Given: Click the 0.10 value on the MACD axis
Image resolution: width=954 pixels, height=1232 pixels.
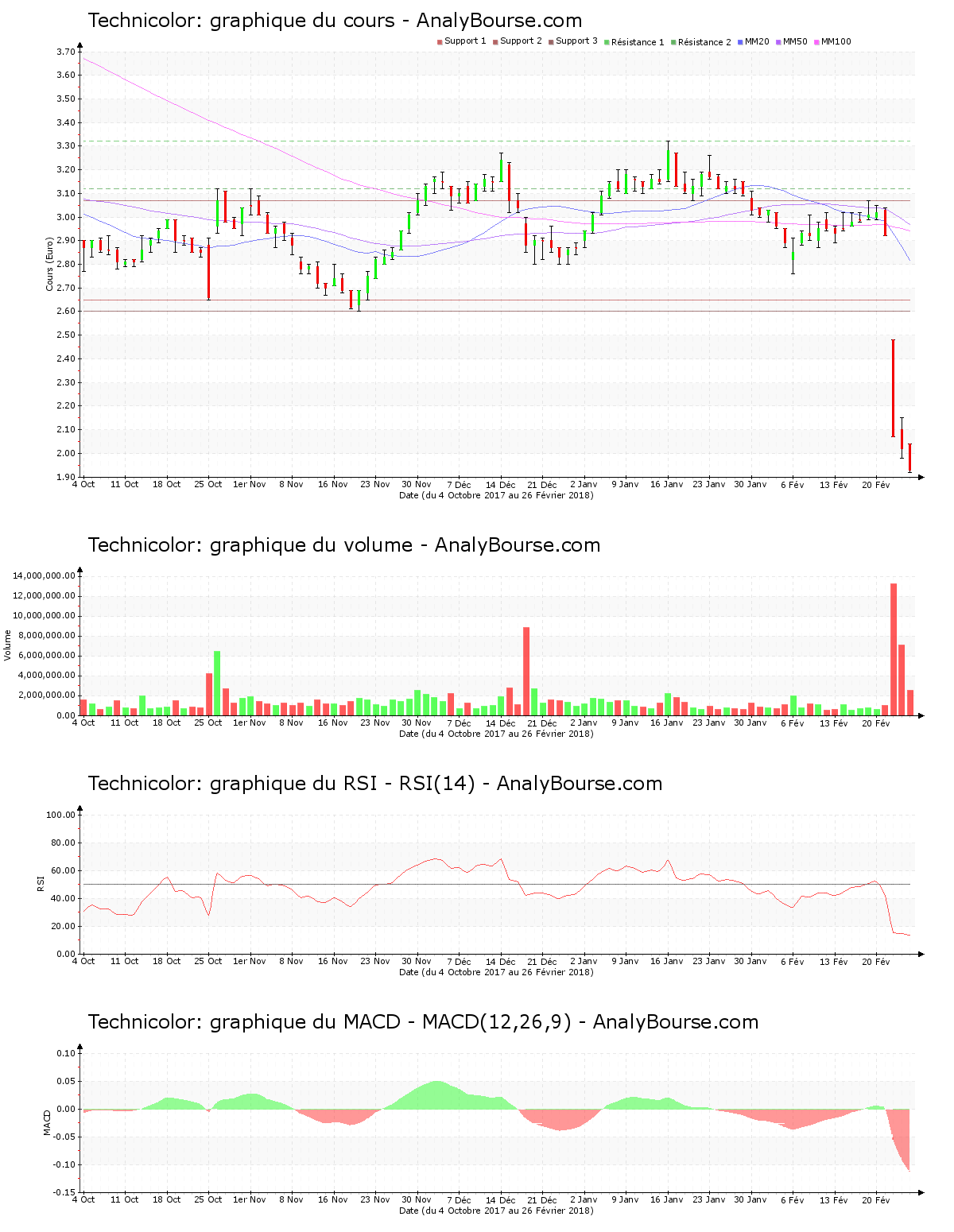Looking at the screenshot, I should tap(66, 1053).
